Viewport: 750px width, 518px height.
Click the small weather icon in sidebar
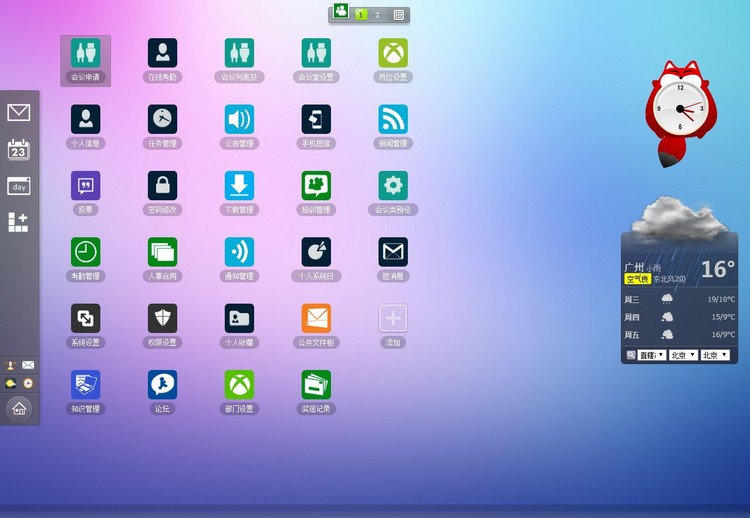[10, 383]
